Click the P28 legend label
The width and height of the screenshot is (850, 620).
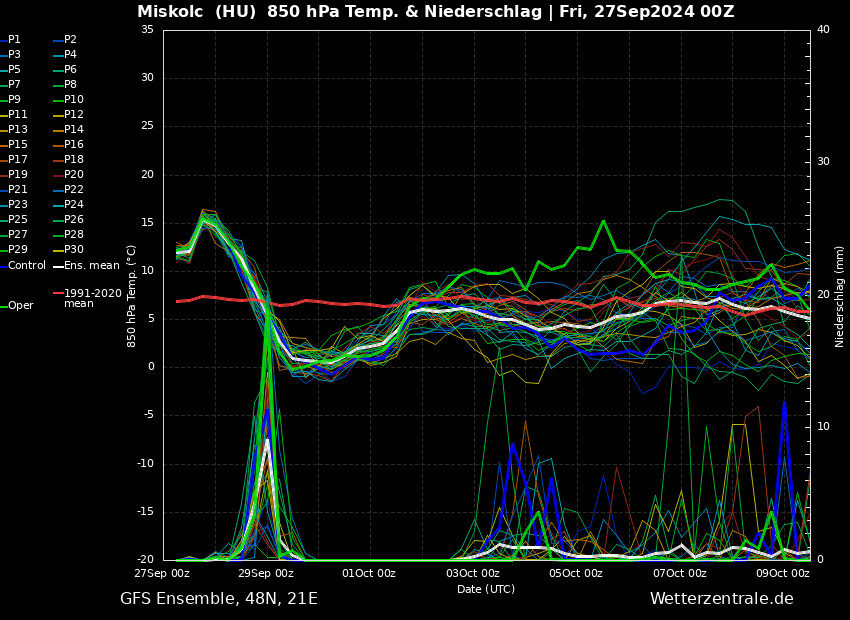73,235
